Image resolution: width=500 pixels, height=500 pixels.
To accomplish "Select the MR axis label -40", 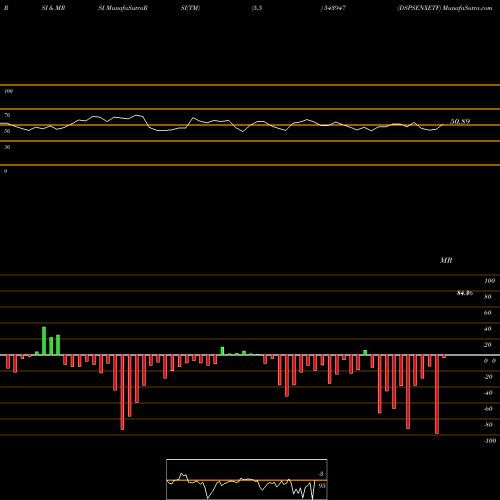I will click(488, 393).
